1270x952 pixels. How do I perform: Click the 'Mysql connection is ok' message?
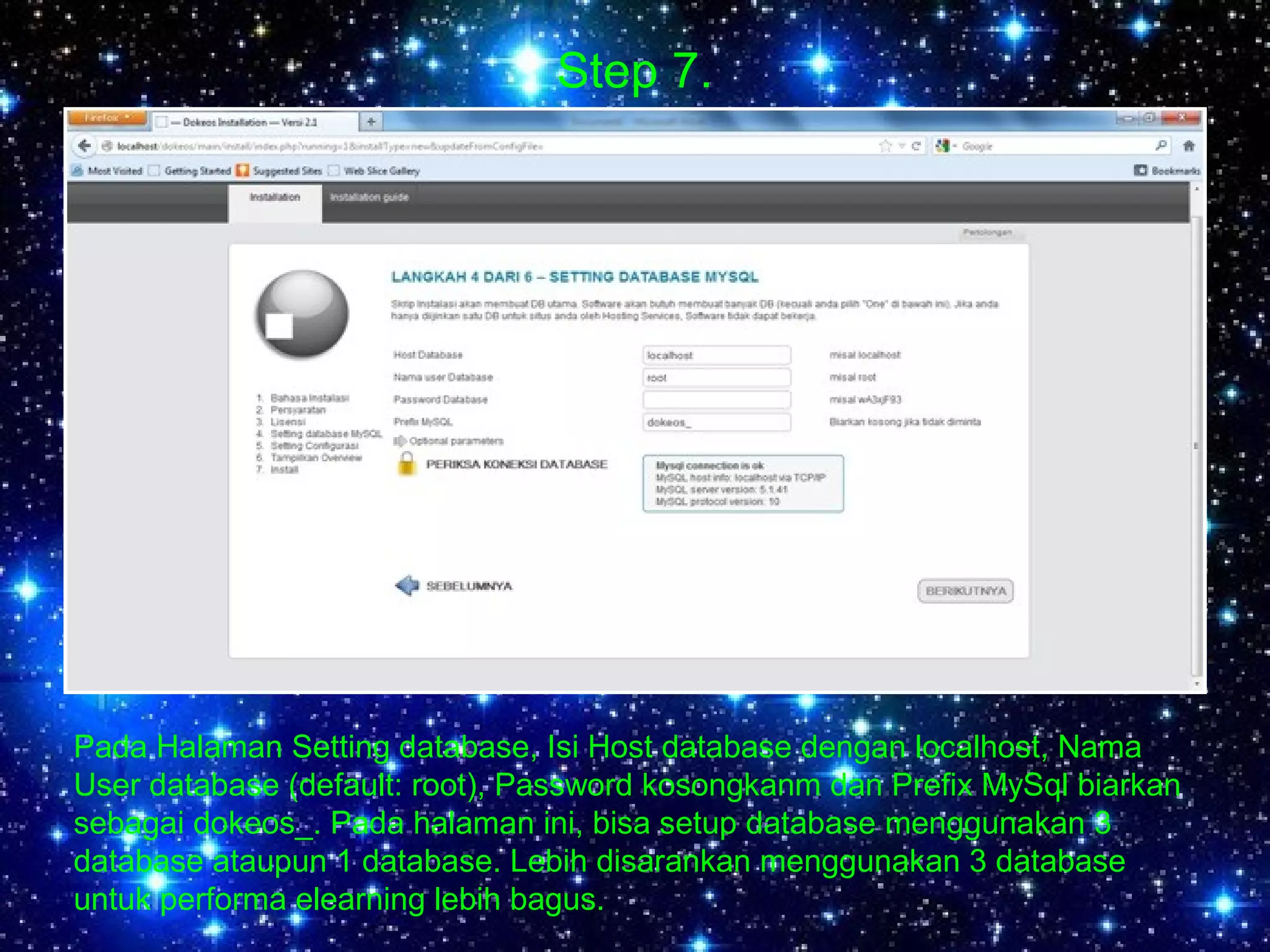[709, 465]
